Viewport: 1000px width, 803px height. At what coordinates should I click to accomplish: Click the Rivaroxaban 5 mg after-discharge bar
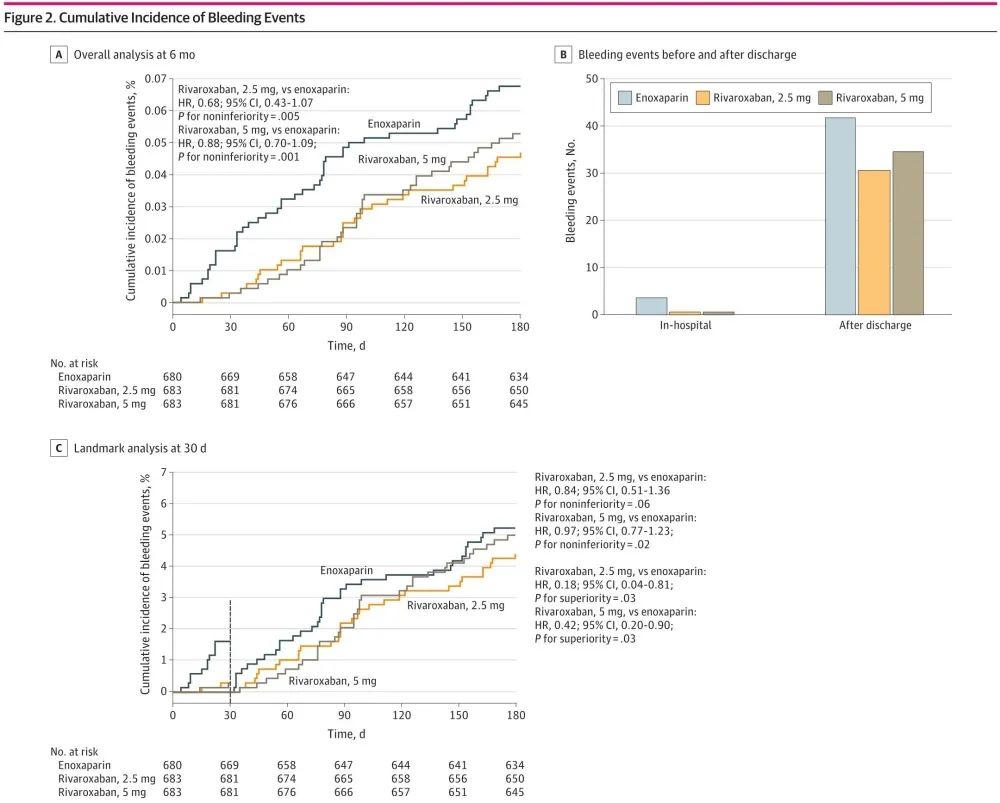(x=908, y=233)
